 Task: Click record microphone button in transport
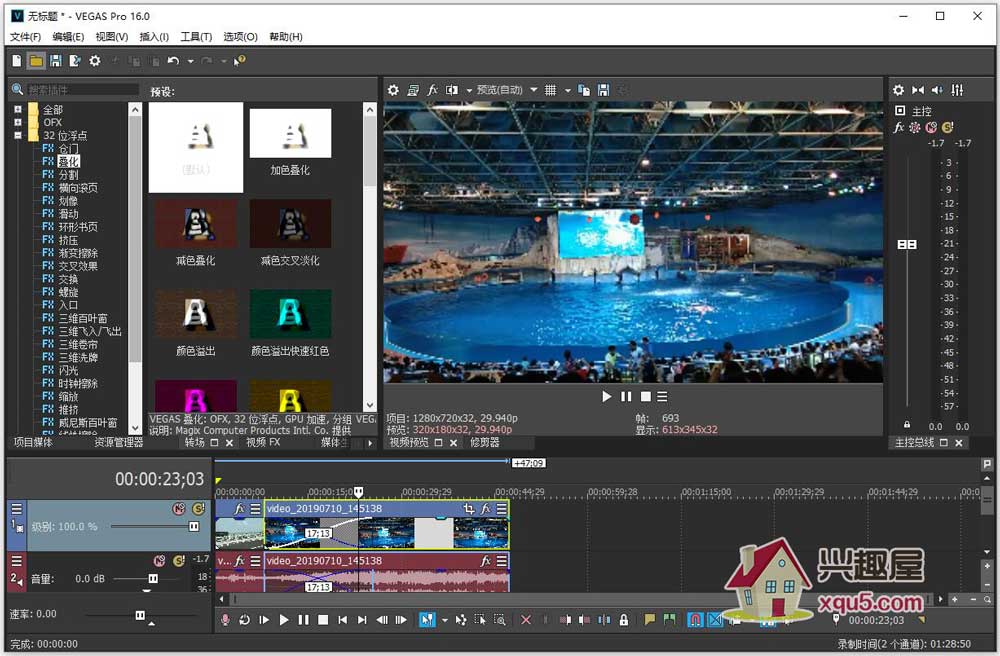[225, 619]
